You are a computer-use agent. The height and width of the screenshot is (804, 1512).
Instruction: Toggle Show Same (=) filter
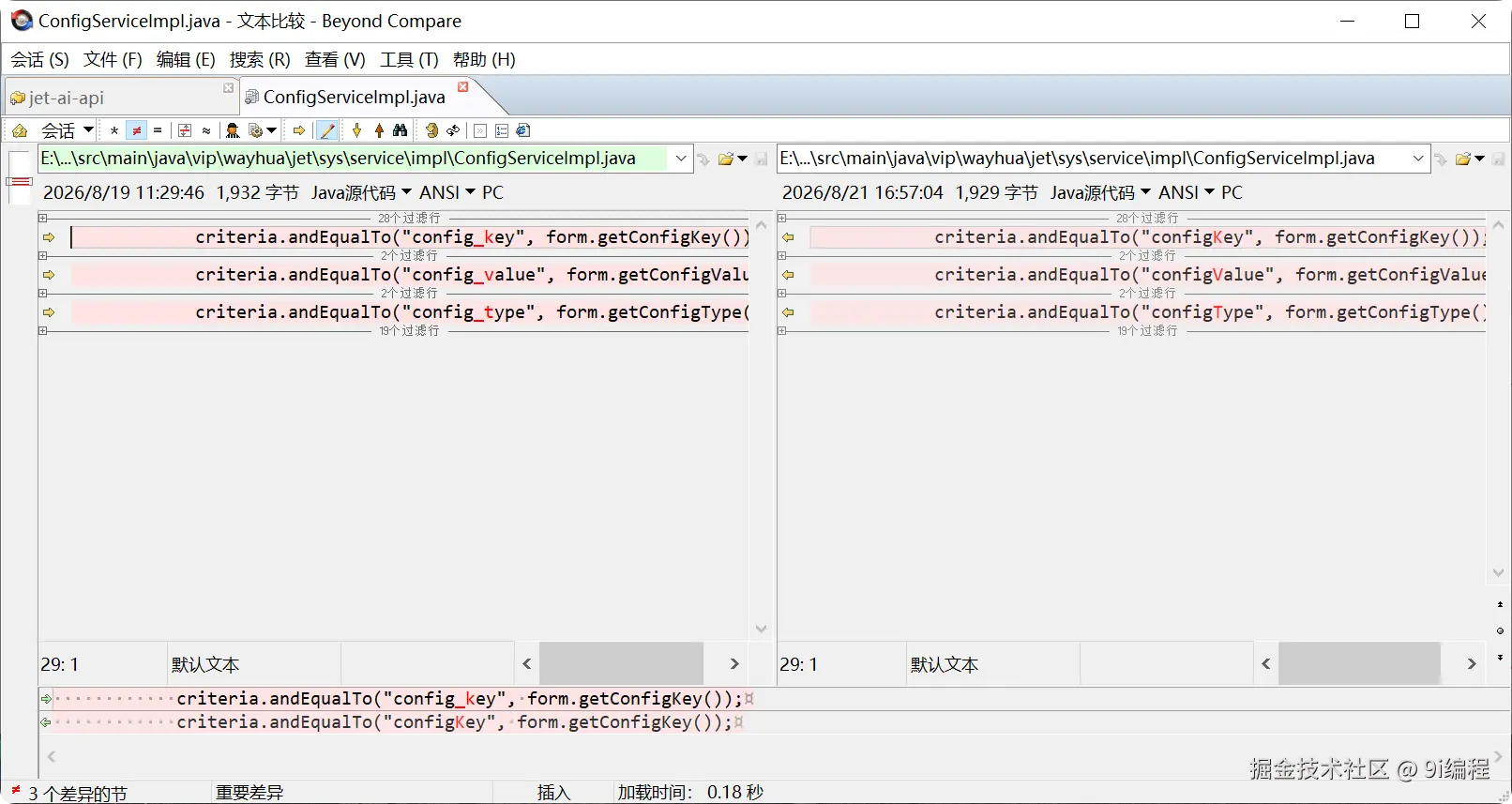158,130
